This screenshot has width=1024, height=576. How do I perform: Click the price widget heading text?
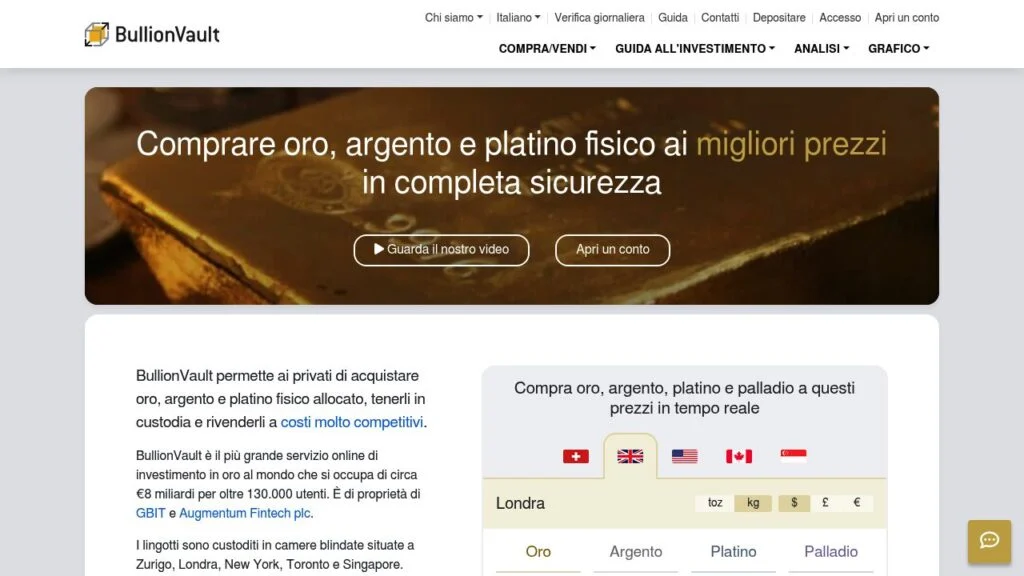pos(684,398)
